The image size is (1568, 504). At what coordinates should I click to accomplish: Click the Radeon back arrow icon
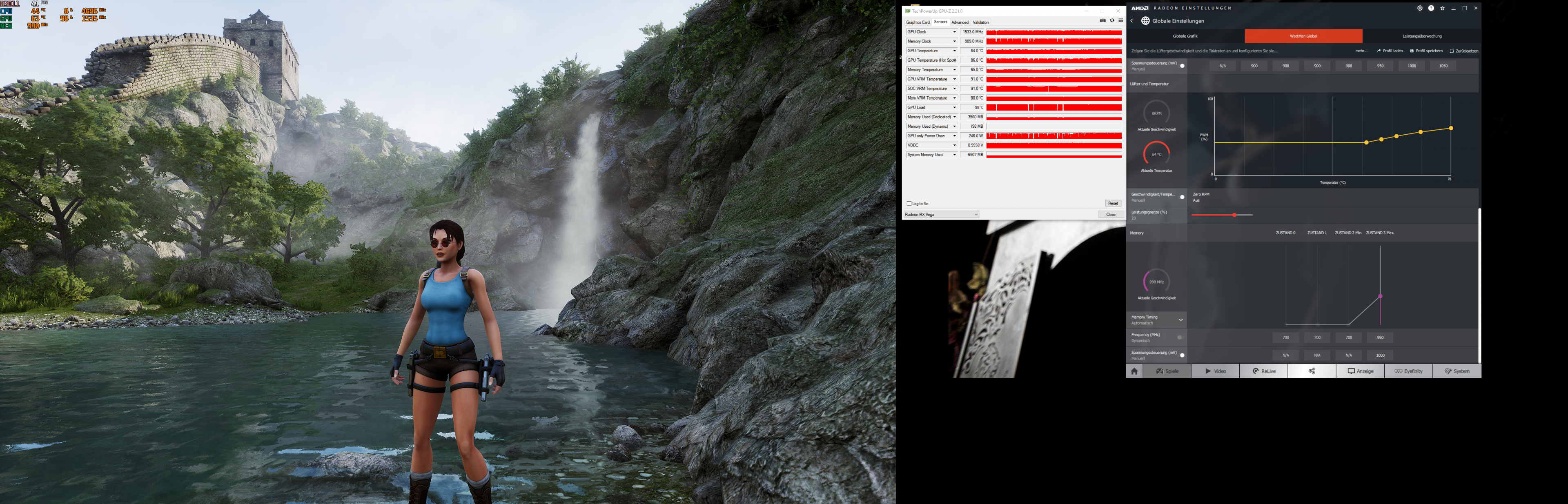tap(1132, 21)
